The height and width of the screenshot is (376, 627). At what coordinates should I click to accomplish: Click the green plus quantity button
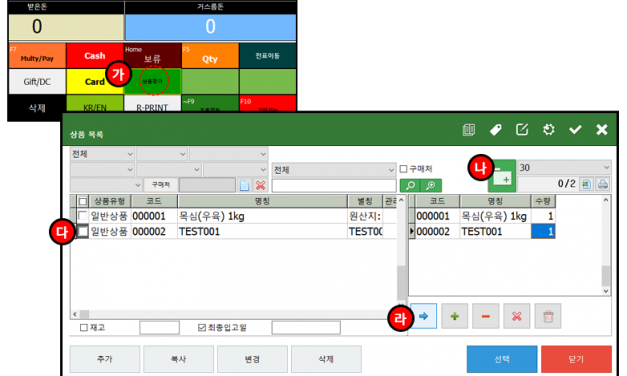pyautogui.click(x=455, y=316)
